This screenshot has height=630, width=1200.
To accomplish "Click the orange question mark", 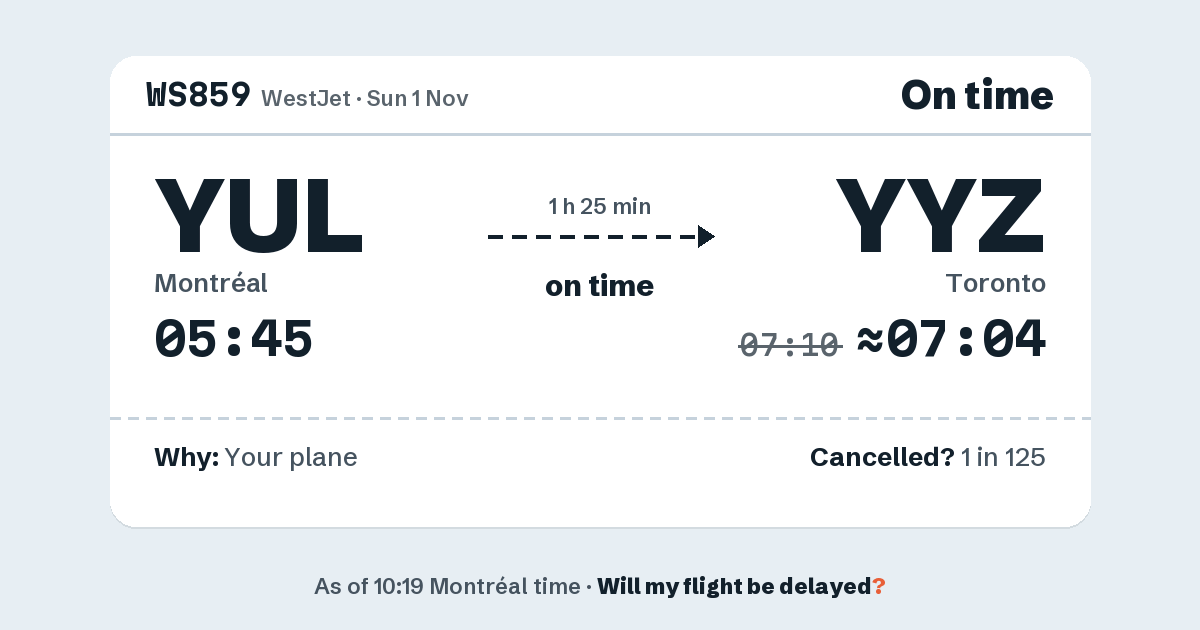I will pos(879,586).
